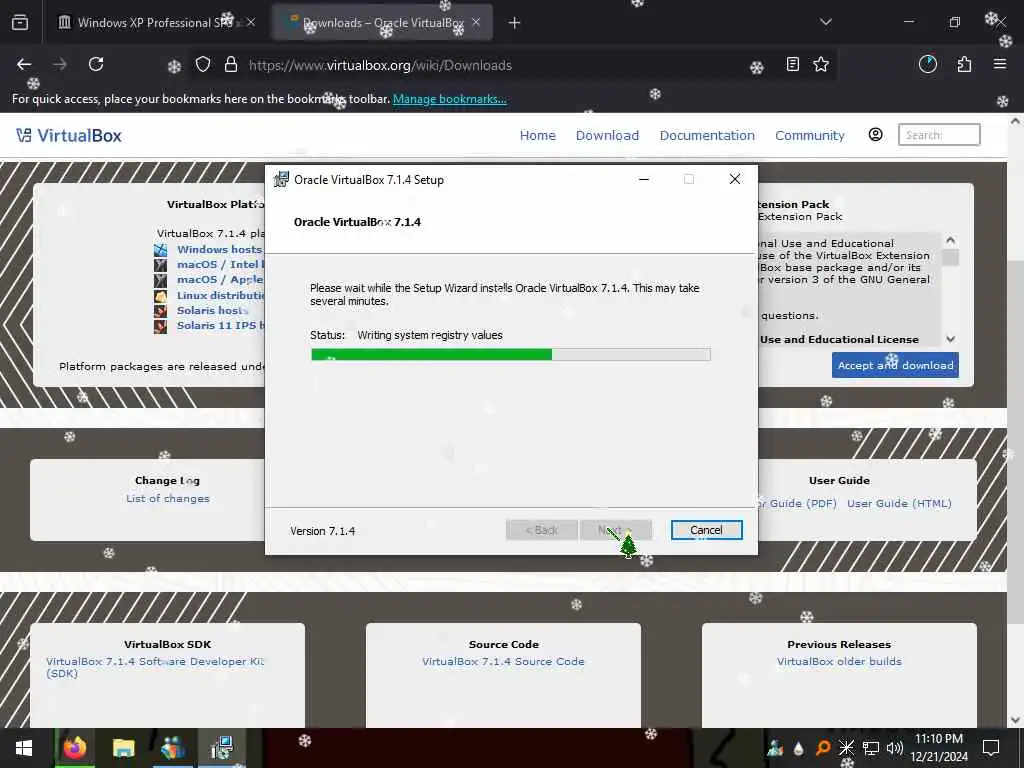Open the List of changes link

coord(168,498)
